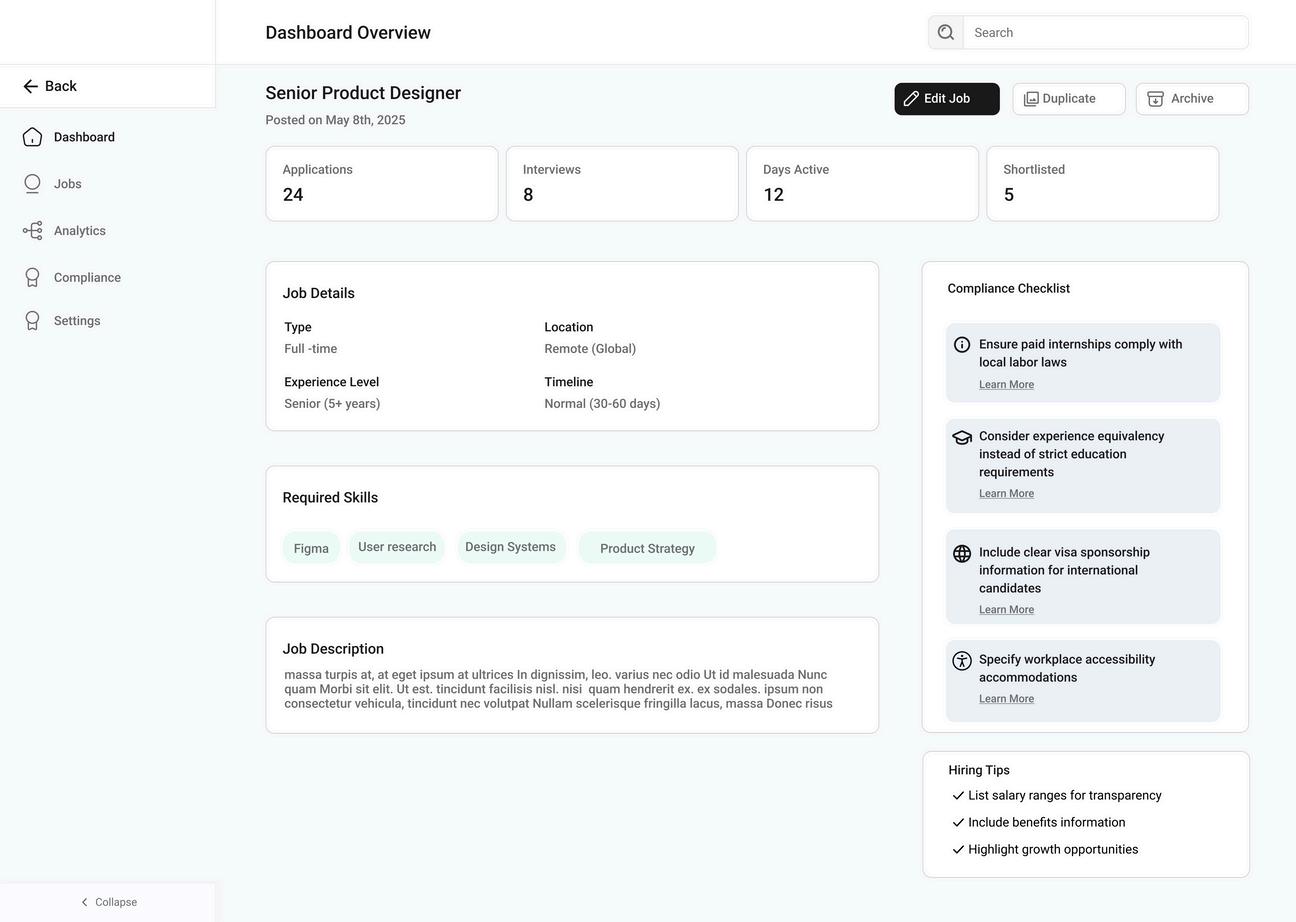The height and width of the screenshot is (922, 1296).
Task: Click the graduation cap icon in checklist
Action: pos(962,437)
